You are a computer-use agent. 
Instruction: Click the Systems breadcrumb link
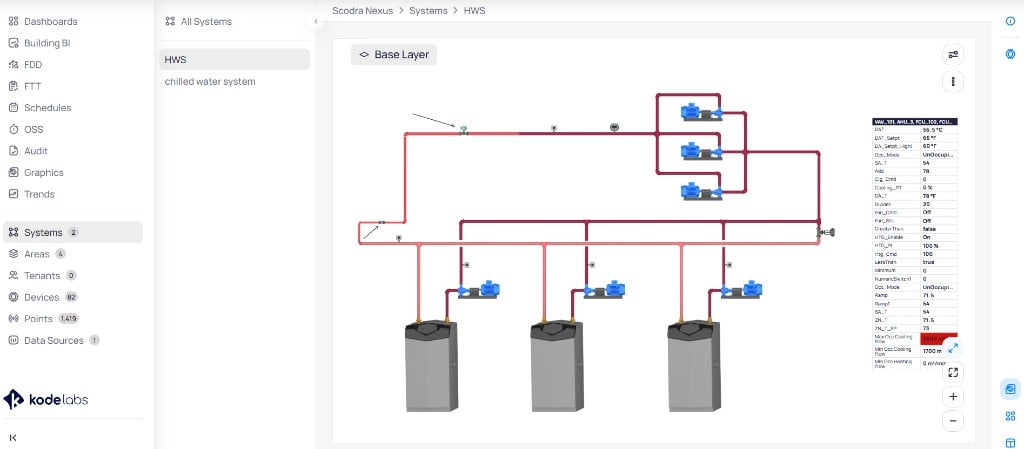(x=428, y=10)
